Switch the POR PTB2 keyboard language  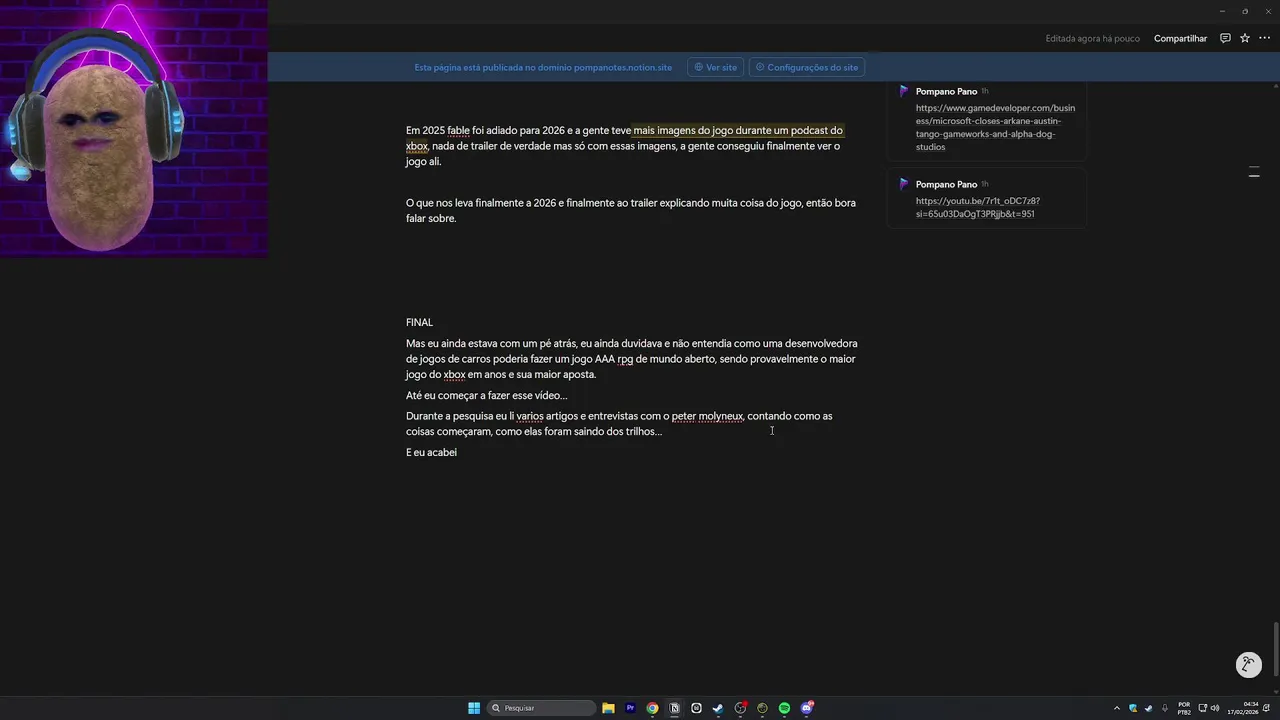1184,708
